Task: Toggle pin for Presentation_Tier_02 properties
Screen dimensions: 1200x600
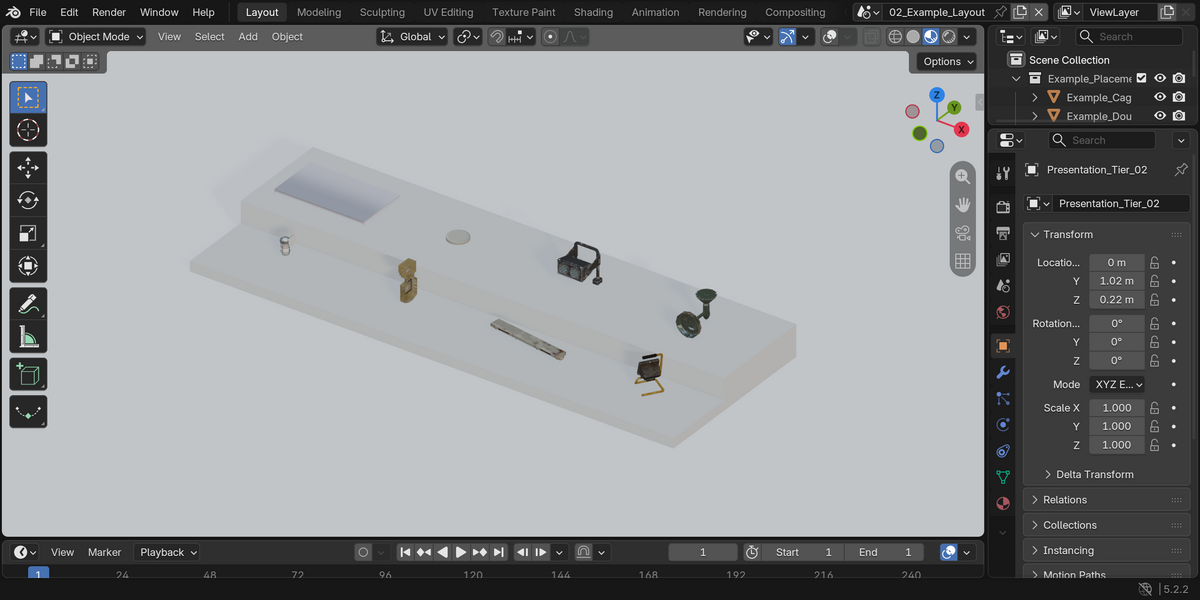Action: click(x=1181, y=170)
